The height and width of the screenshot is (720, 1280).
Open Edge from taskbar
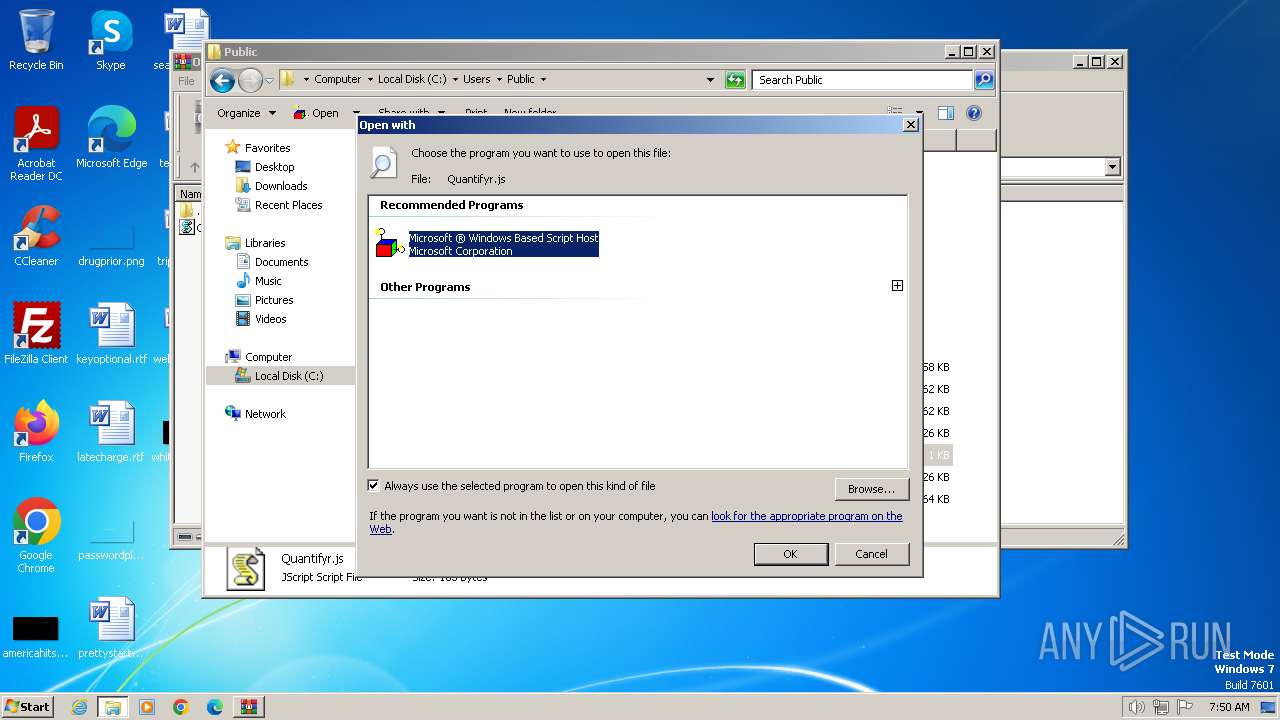(214, 707)
